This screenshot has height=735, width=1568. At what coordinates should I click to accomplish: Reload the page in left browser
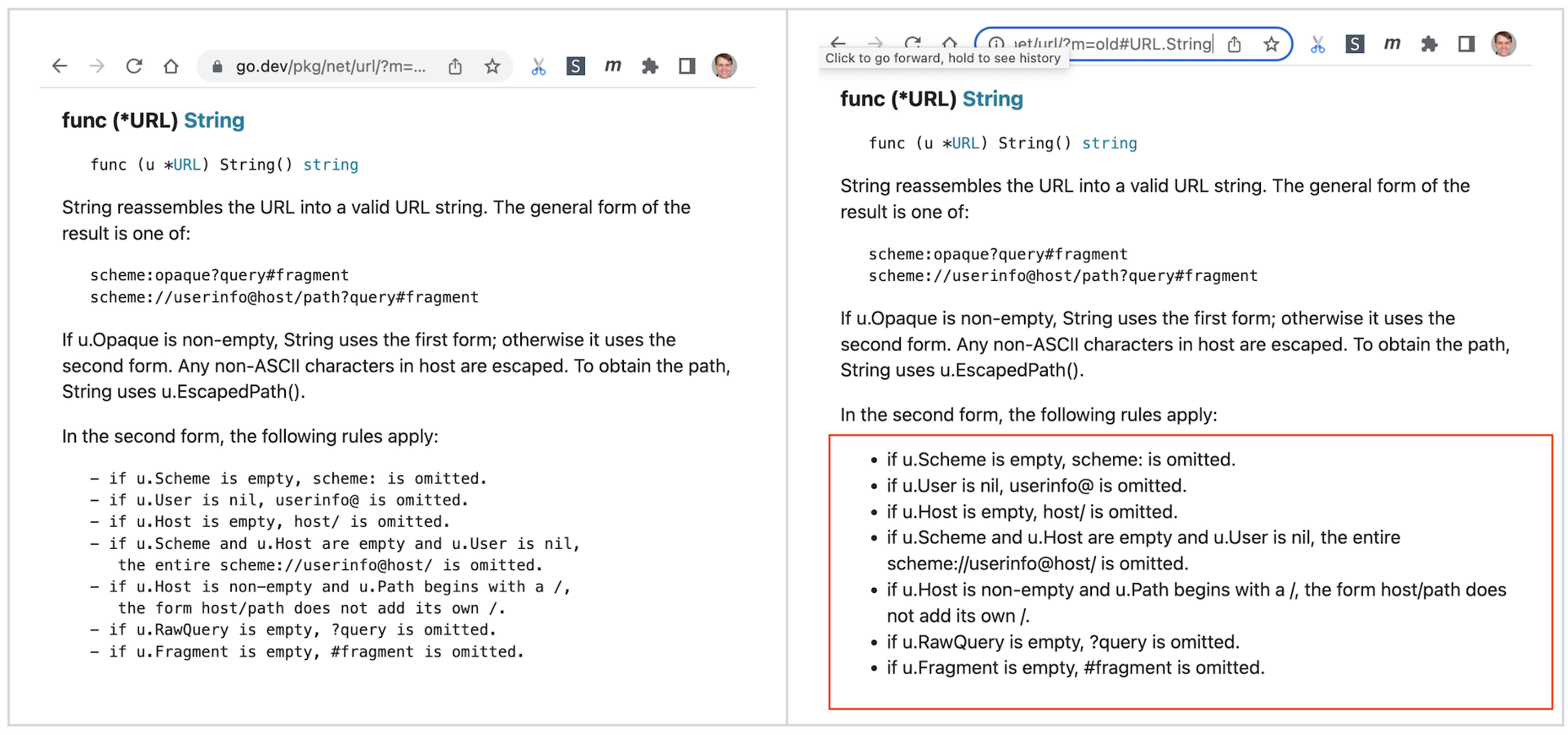pos(134,66)
